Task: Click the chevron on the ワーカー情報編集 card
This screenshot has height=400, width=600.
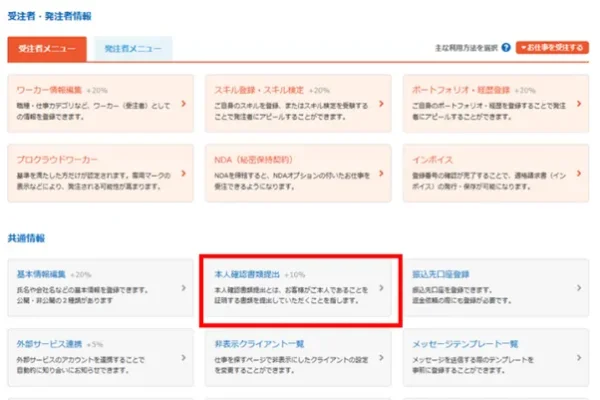Action: click(184, 104)
